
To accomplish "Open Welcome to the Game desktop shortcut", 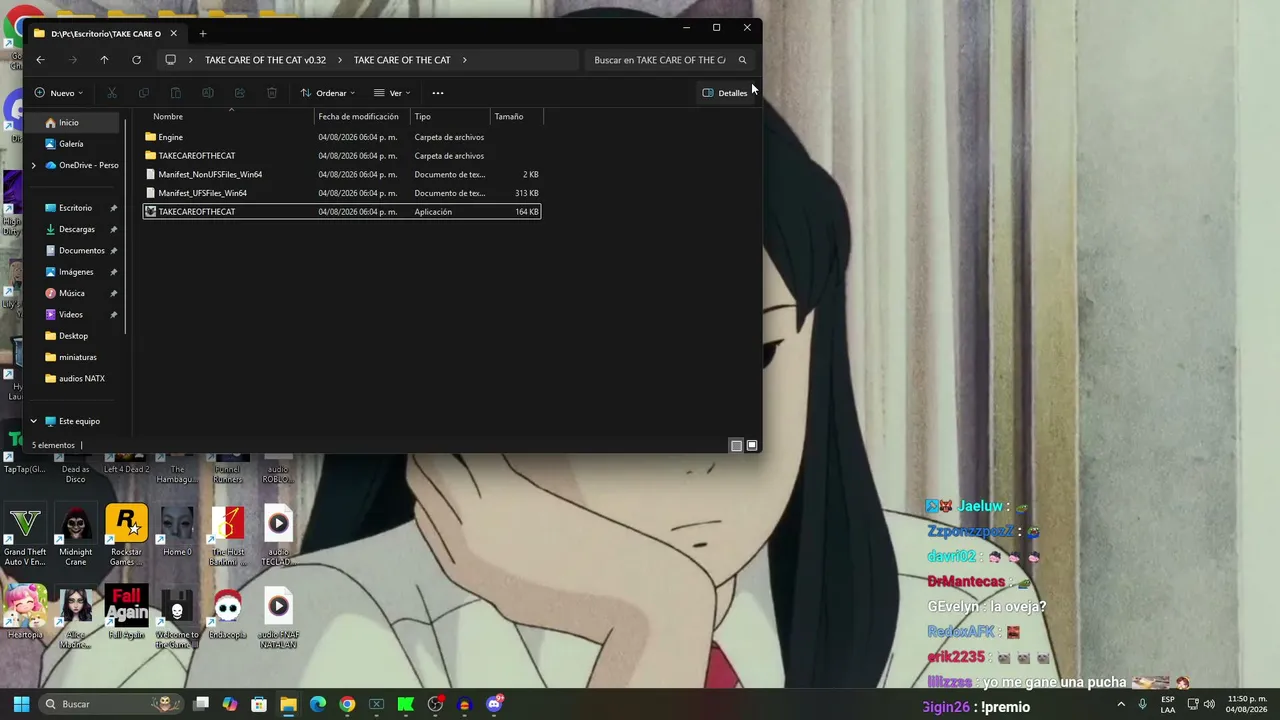I will pos(177,618).
